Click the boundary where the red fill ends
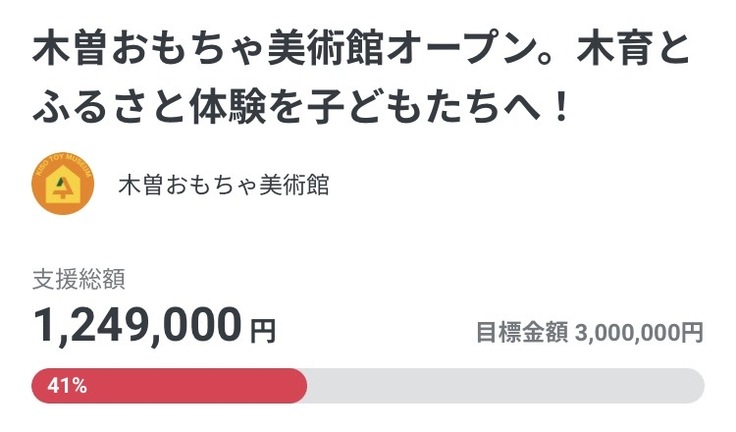 pyautogui.click(x=305, y=386)
